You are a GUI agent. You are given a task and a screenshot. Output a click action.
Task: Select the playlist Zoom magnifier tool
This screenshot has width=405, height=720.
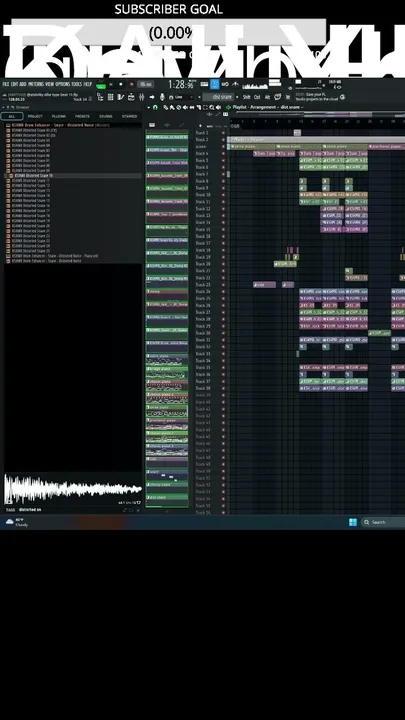tap(212, 107)
